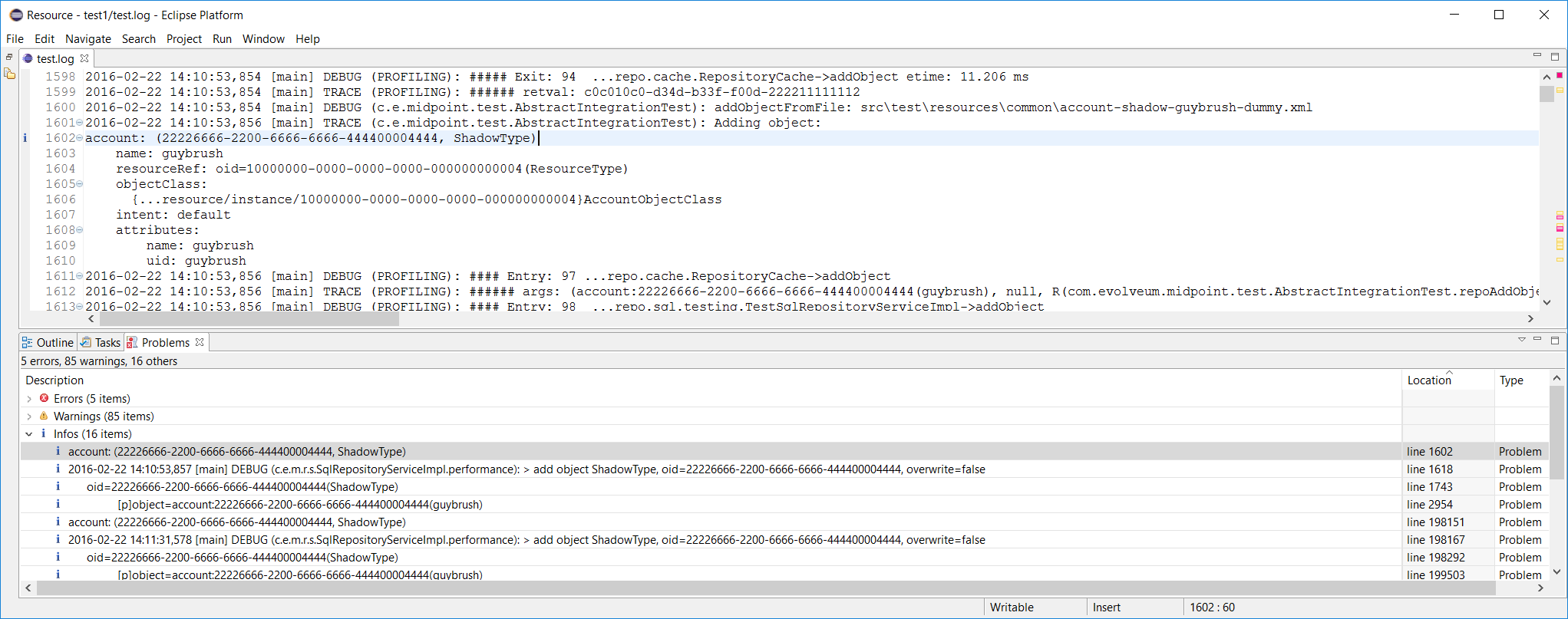
Task: Click the info marker on line 1602
Action: (25, 138)
